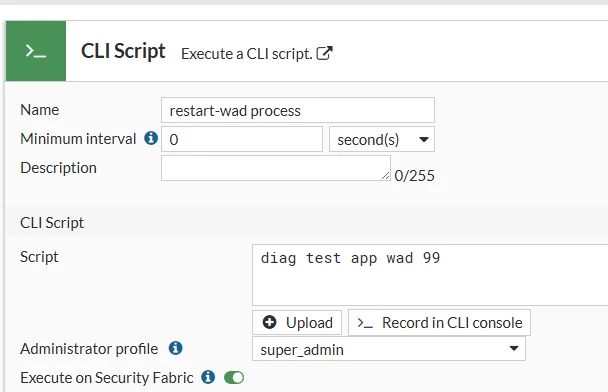
Task: Click the CLI Script section heading
Action: click(52, 223)
